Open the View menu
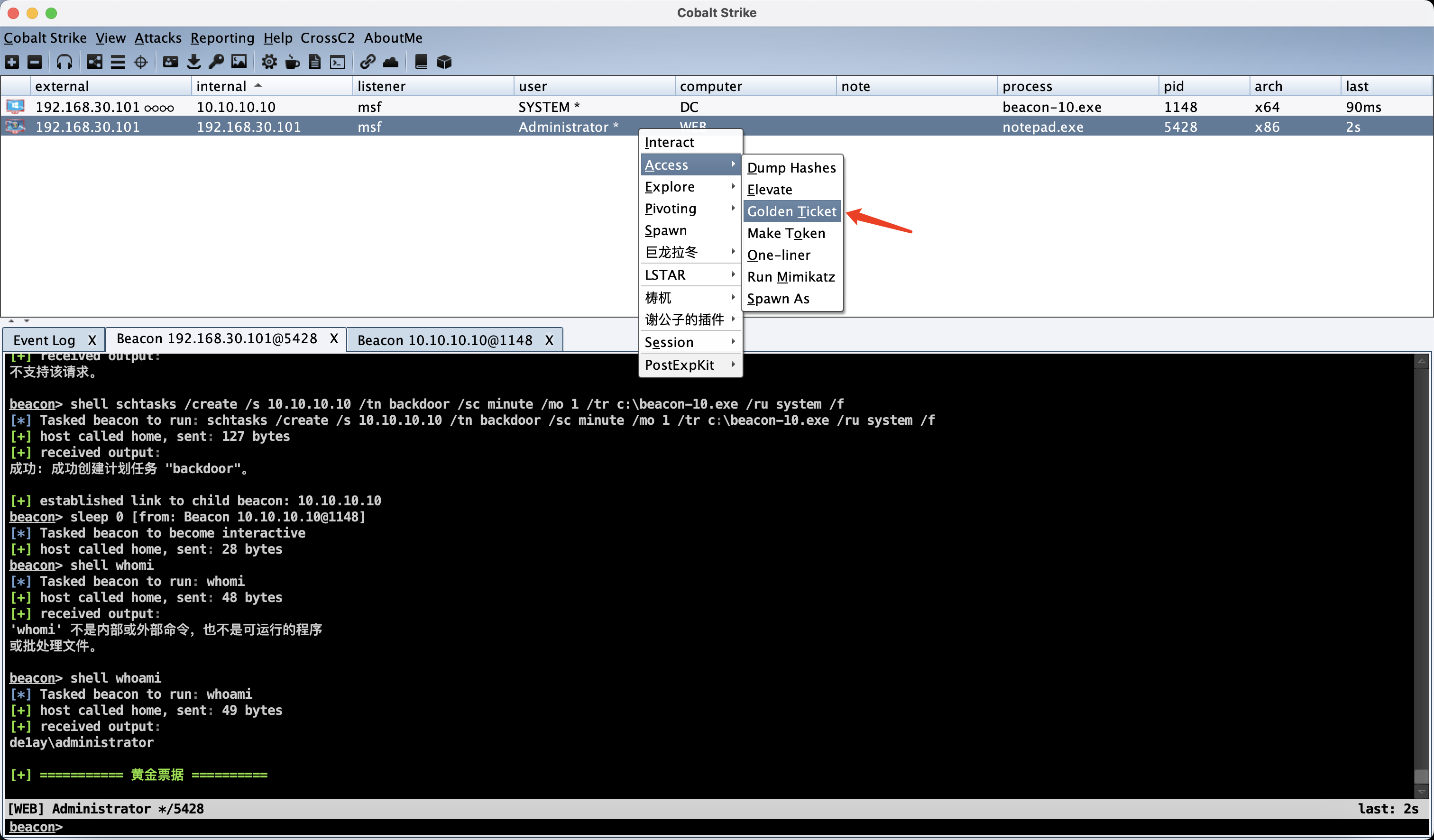This screenshot has width=1434, height=840. (x=110, y=37)
